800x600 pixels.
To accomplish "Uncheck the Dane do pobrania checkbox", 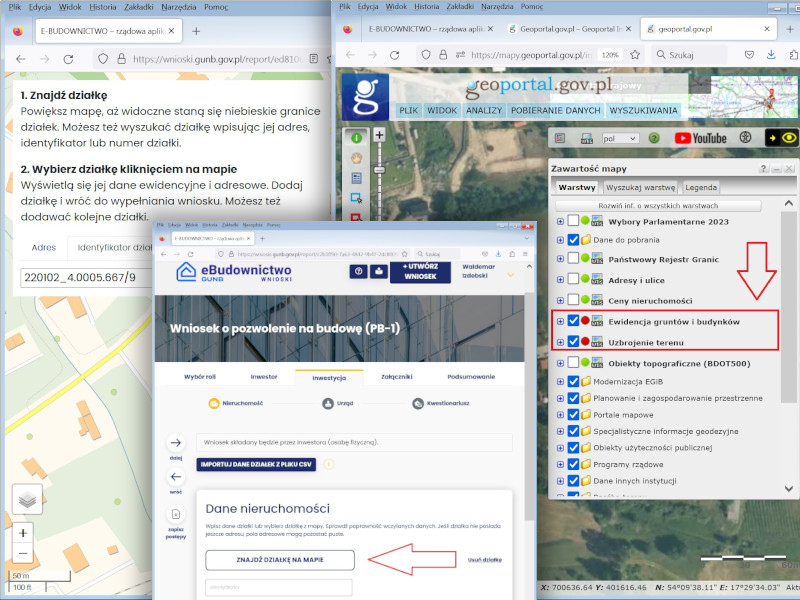I will coord(573,239).
